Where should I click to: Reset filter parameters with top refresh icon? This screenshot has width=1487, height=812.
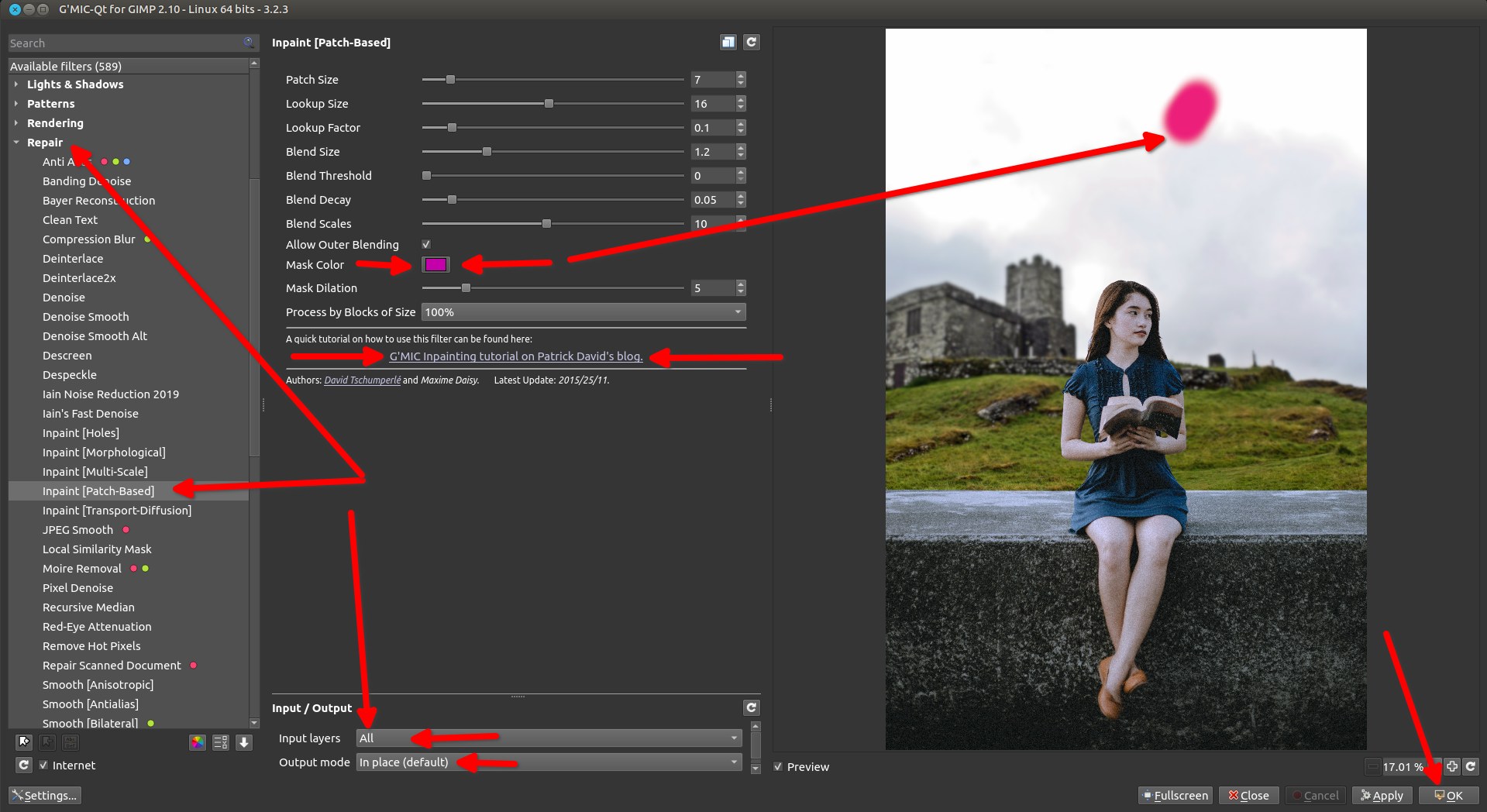751,43
